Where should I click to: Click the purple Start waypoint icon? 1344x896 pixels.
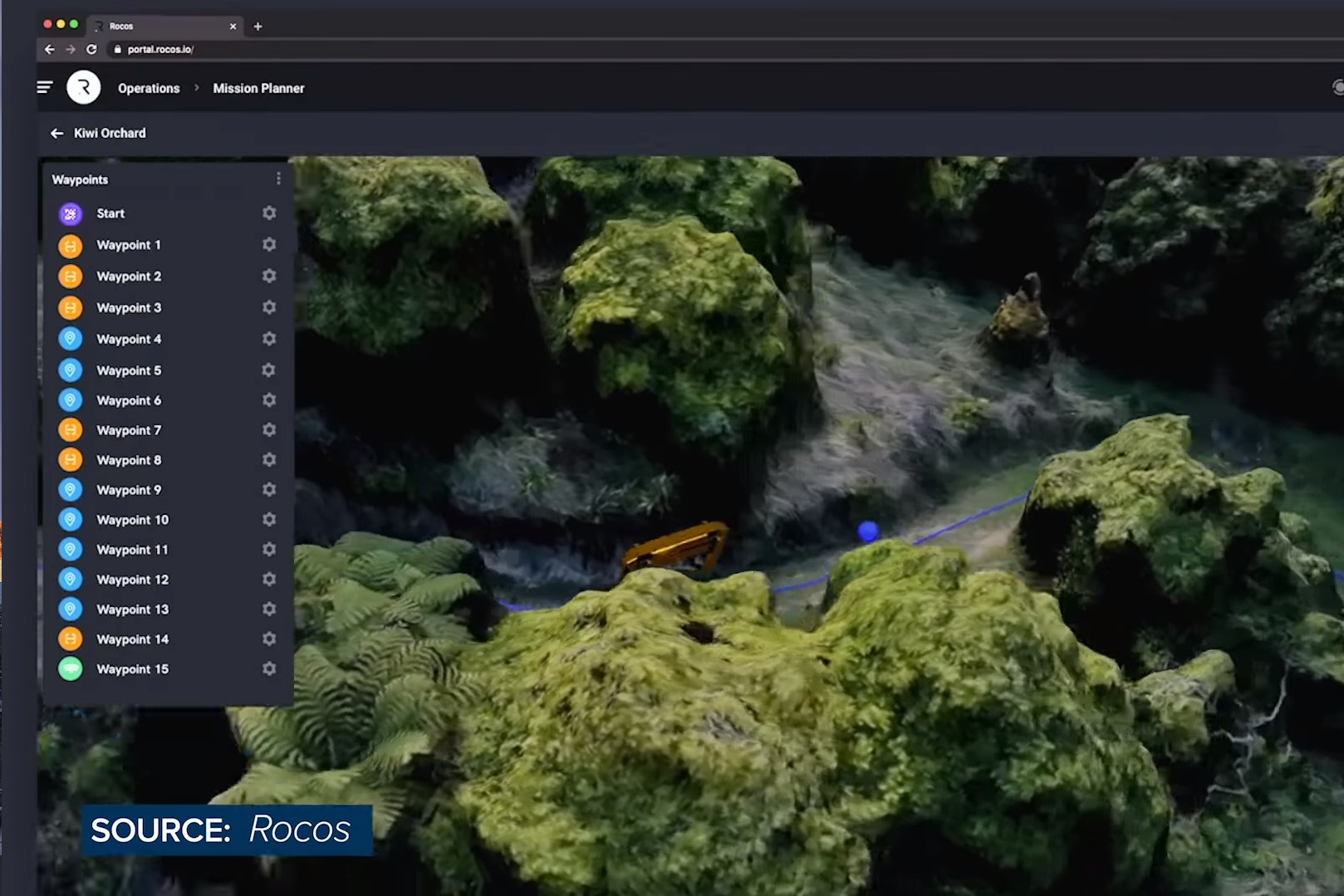(71, 214)
